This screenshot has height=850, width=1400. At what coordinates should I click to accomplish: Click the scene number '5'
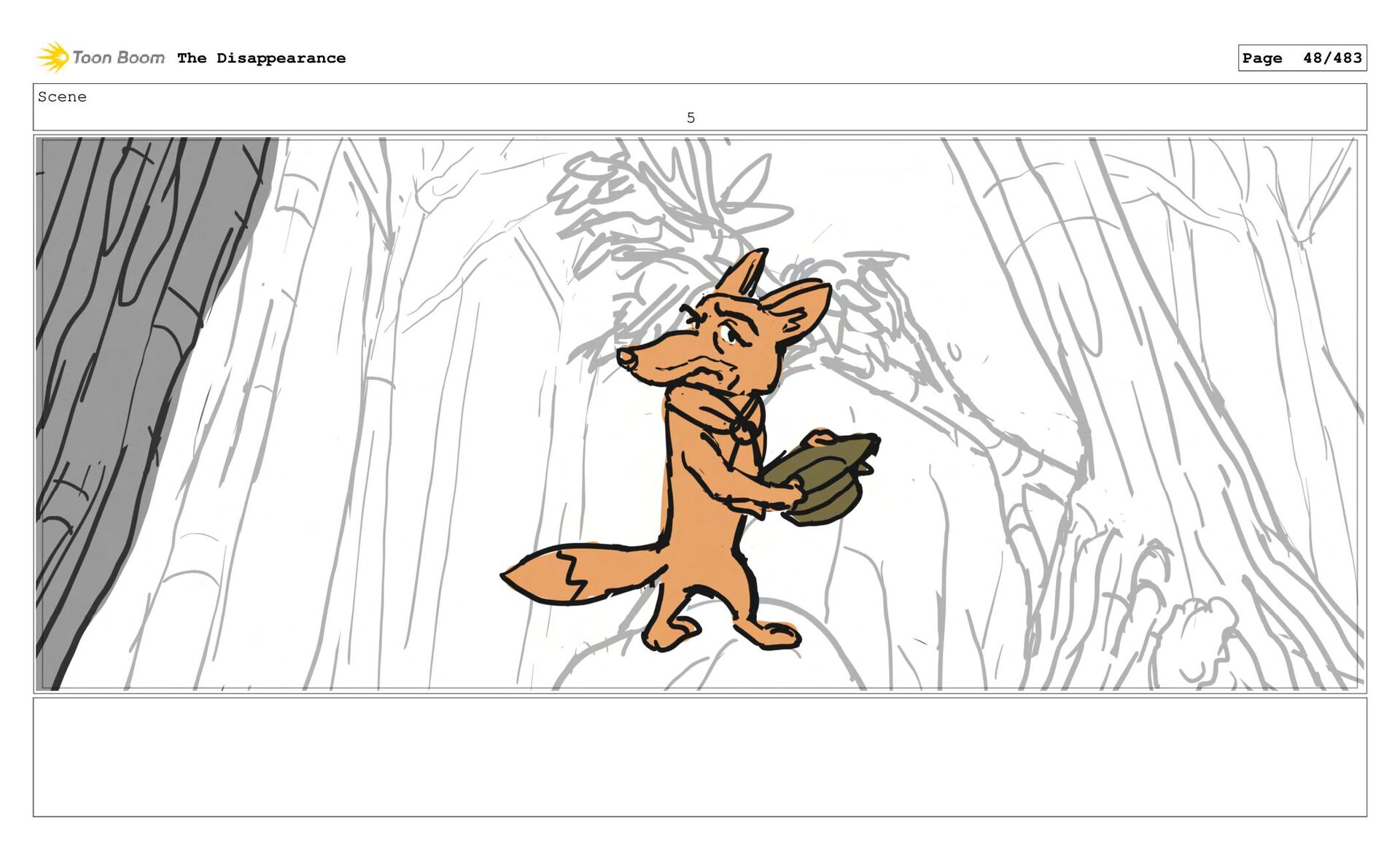[691, 117]
